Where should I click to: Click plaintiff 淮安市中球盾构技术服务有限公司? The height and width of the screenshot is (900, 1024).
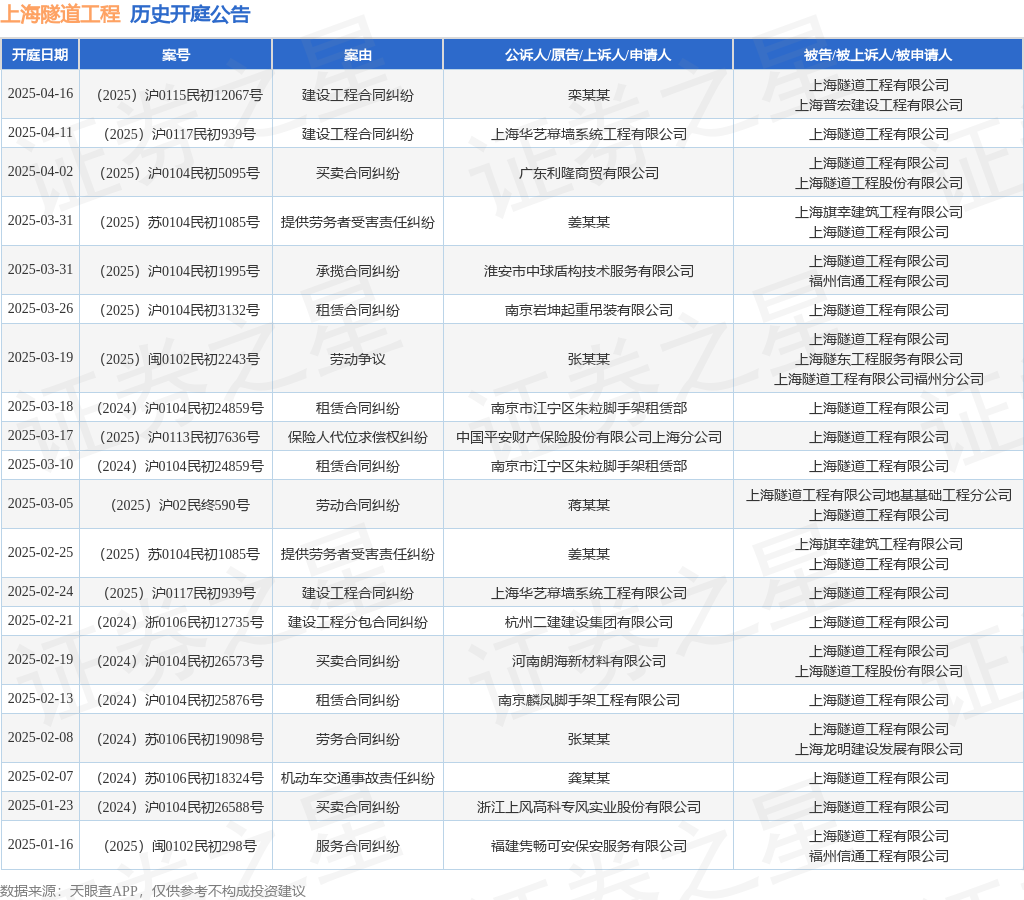(x=588, y=271)
